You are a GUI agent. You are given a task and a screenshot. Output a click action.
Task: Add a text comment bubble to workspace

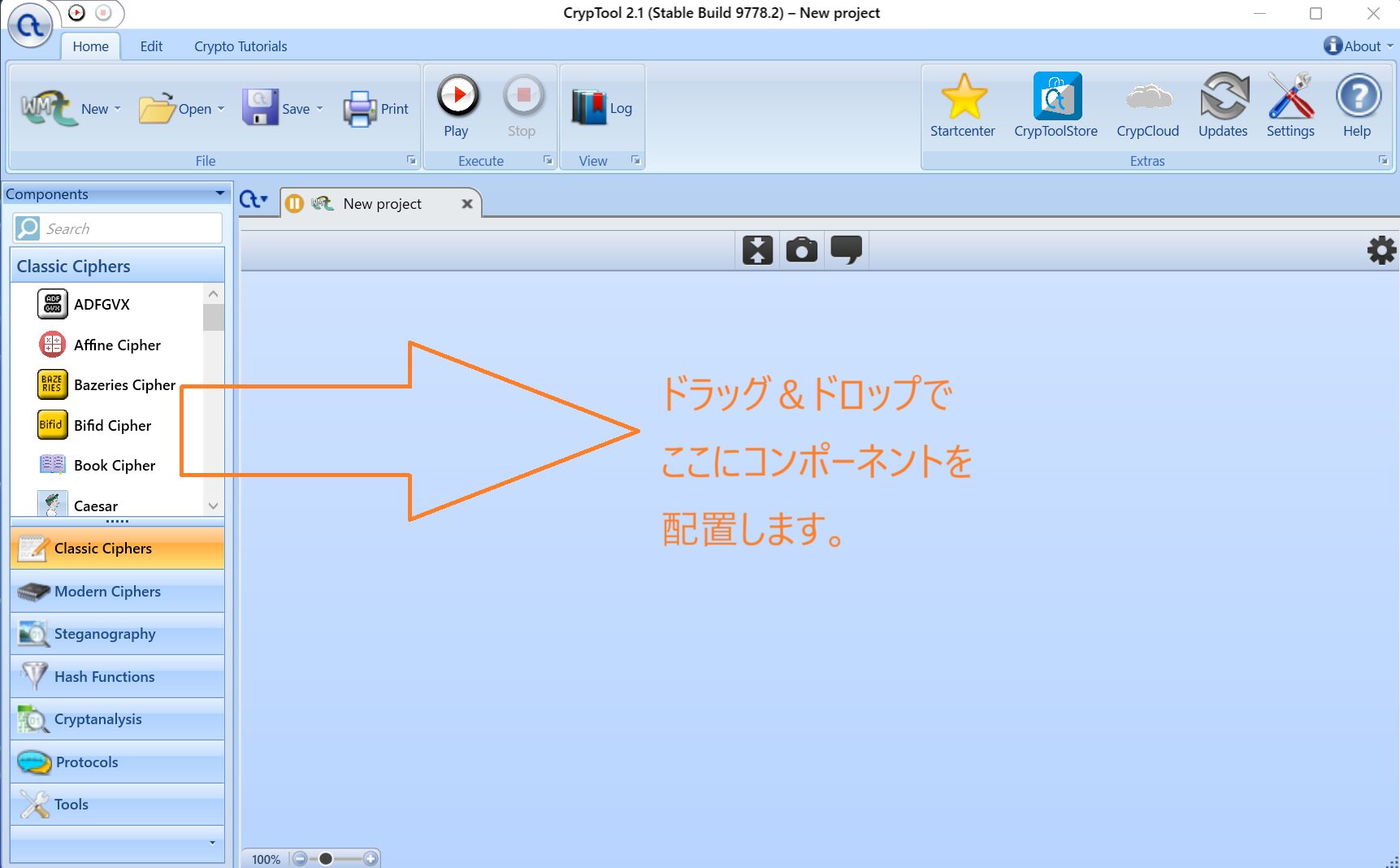846,250
